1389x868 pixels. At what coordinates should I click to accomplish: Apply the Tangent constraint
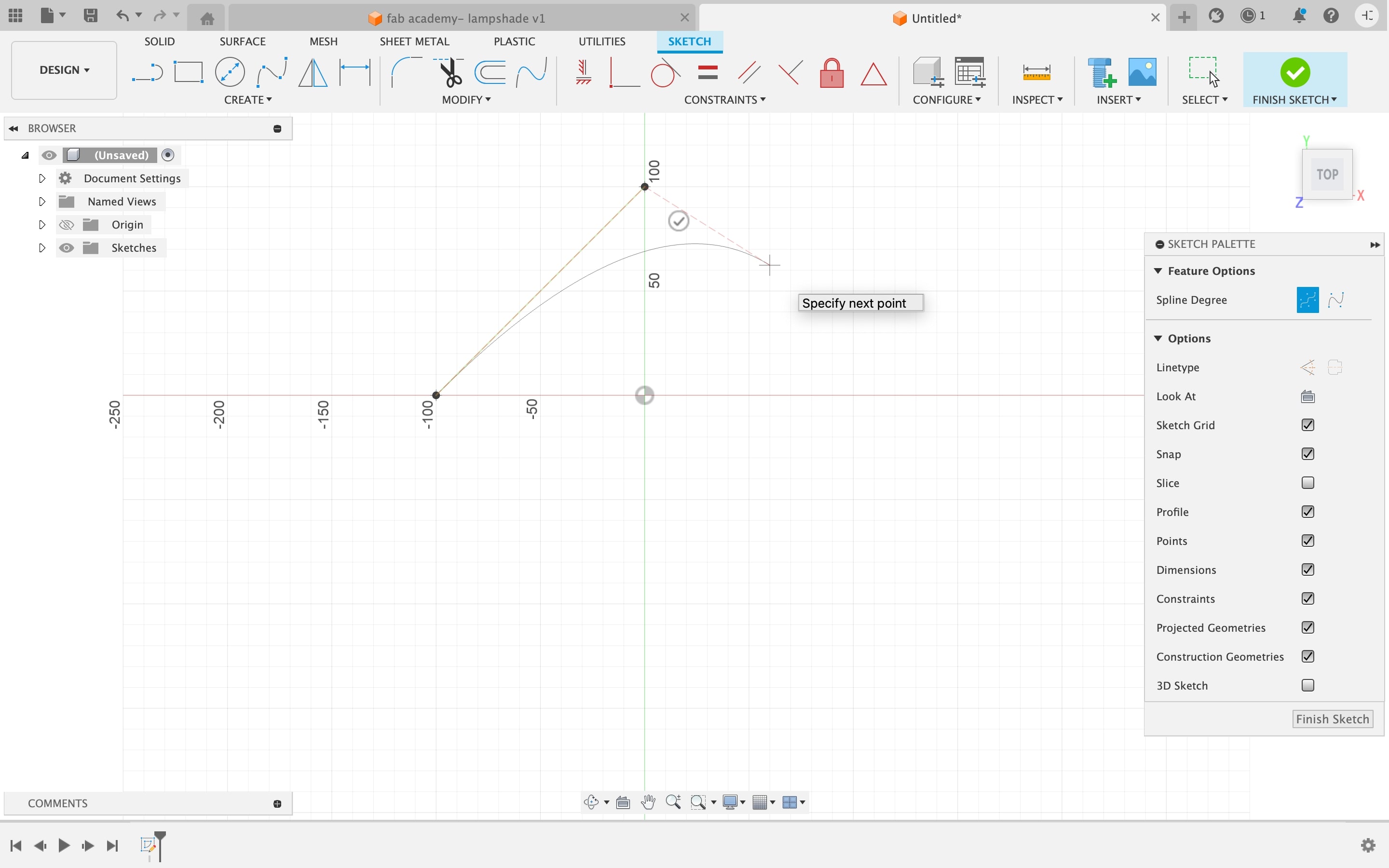[x=665, y=72]
